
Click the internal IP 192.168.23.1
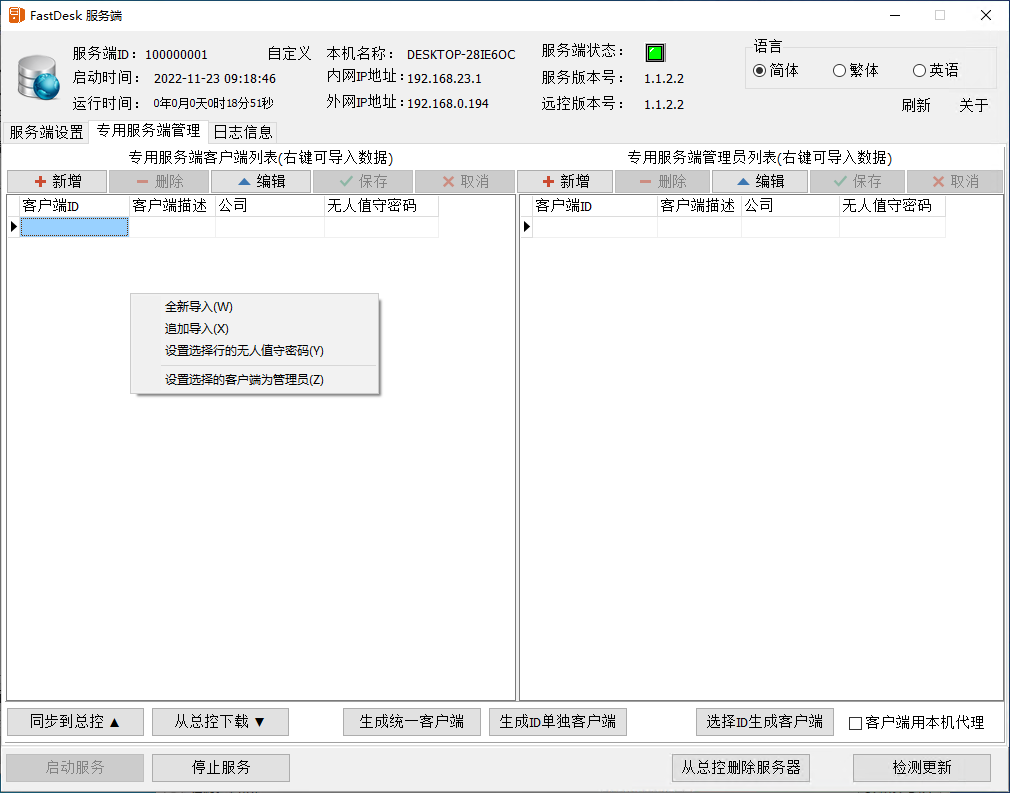(x=444, y=79)
